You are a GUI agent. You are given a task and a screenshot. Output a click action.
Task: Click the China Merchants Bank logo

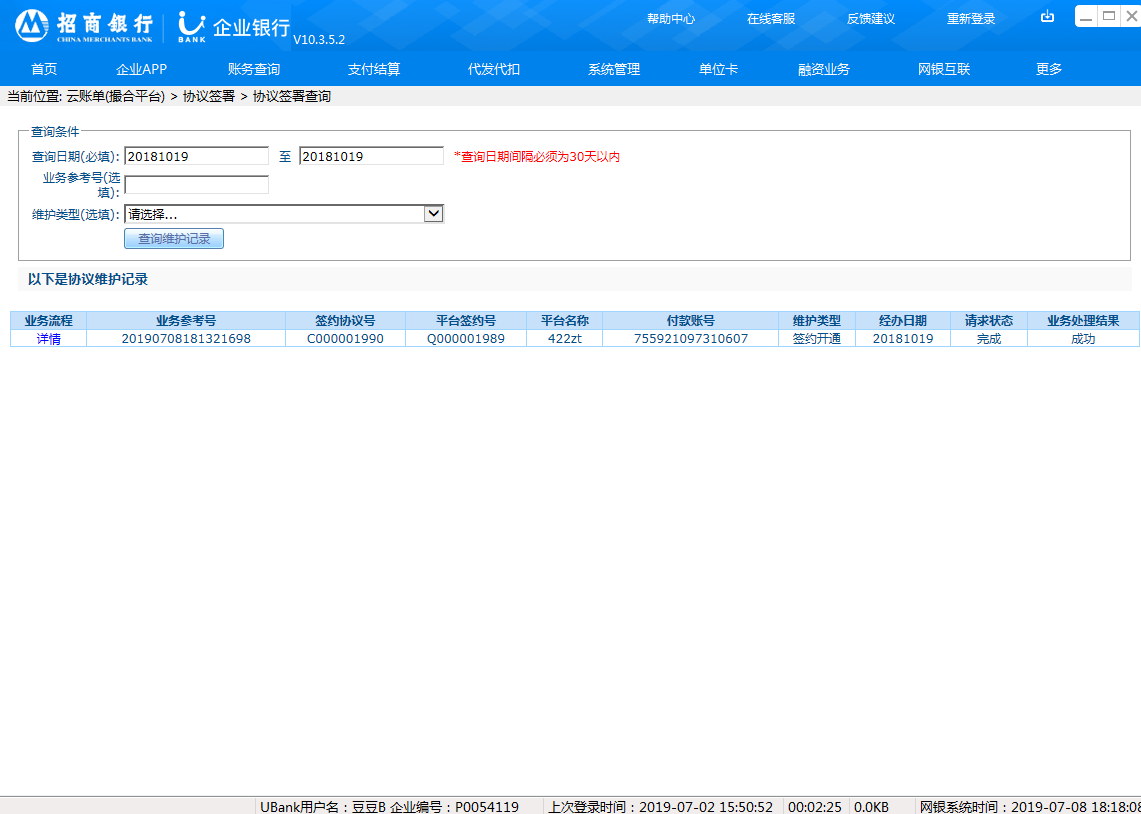click(x=84, y=25)
